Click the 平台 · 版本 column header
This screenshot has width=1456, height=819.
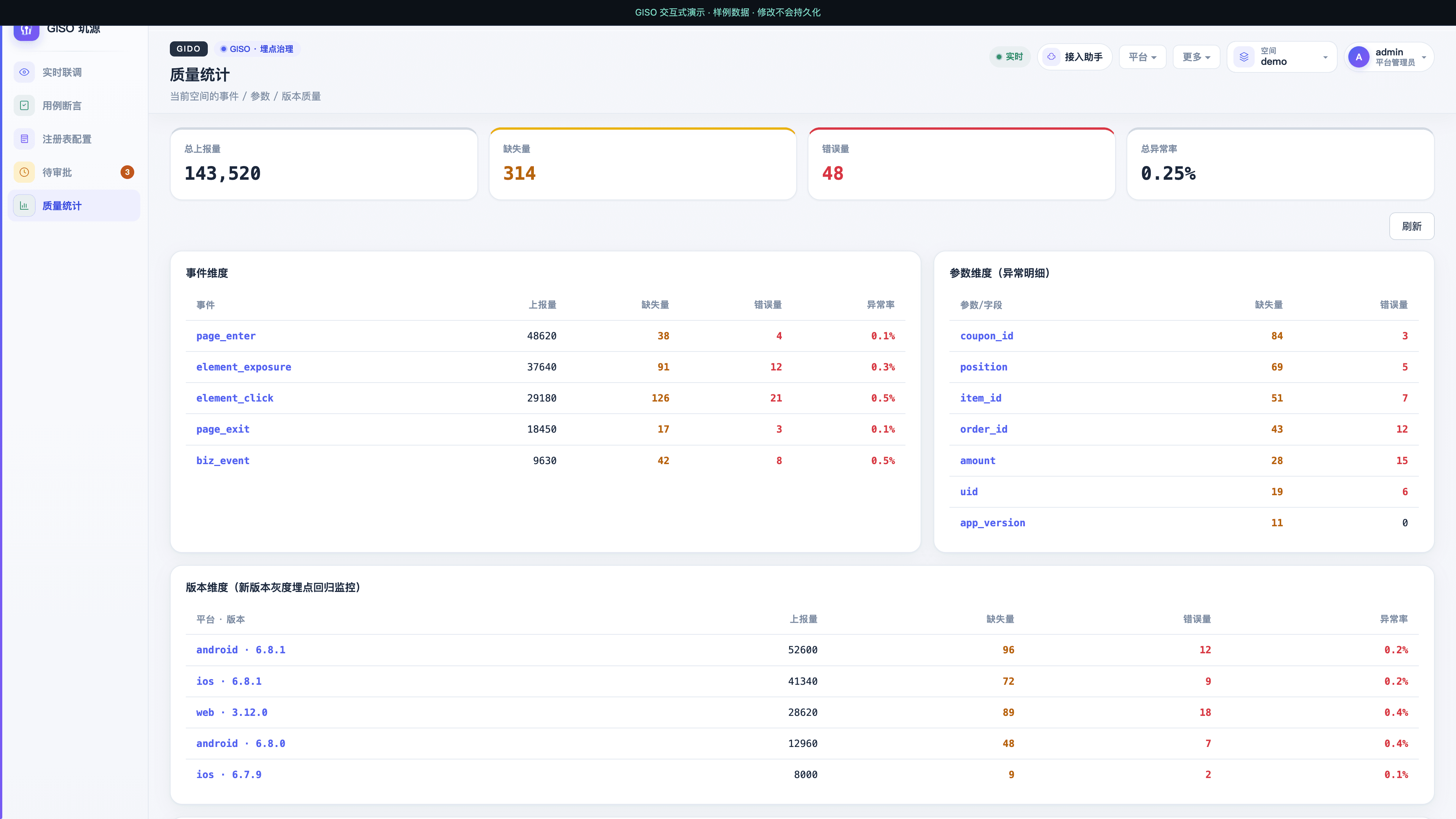point(220,620)
